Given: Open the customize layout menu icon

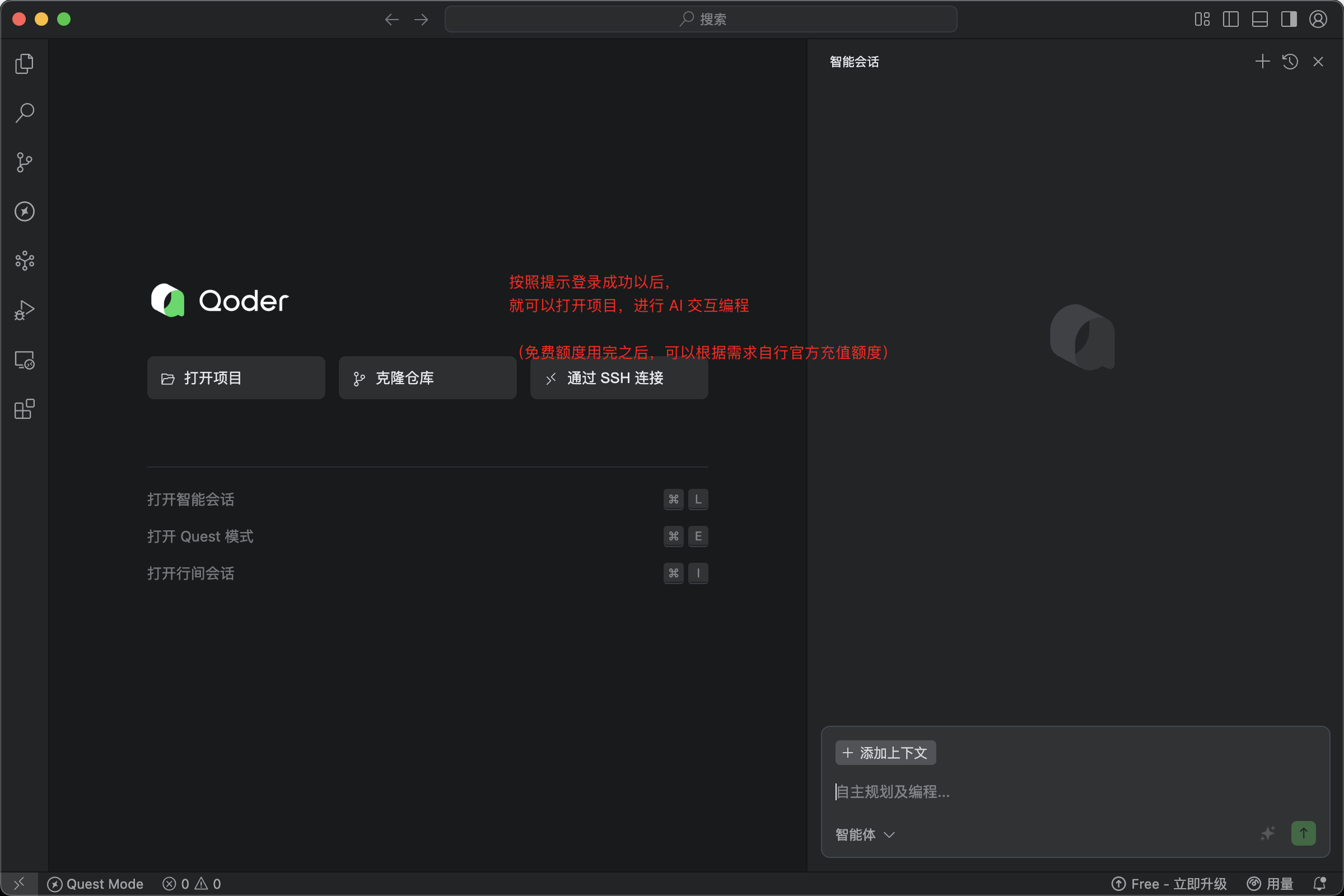Looking at the screenshot, I should click(1202, 20).
